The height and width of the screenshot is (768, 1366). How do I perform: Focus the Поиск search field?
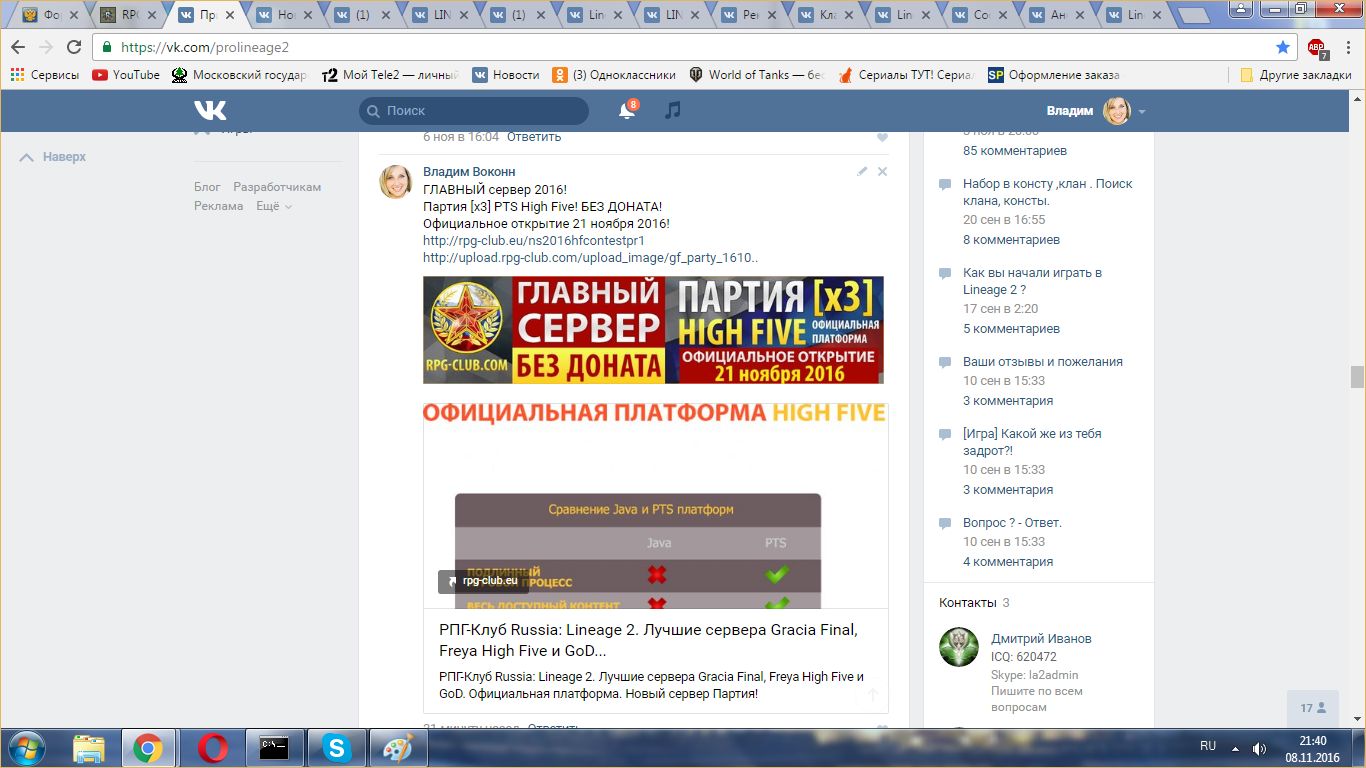[474, 110]
